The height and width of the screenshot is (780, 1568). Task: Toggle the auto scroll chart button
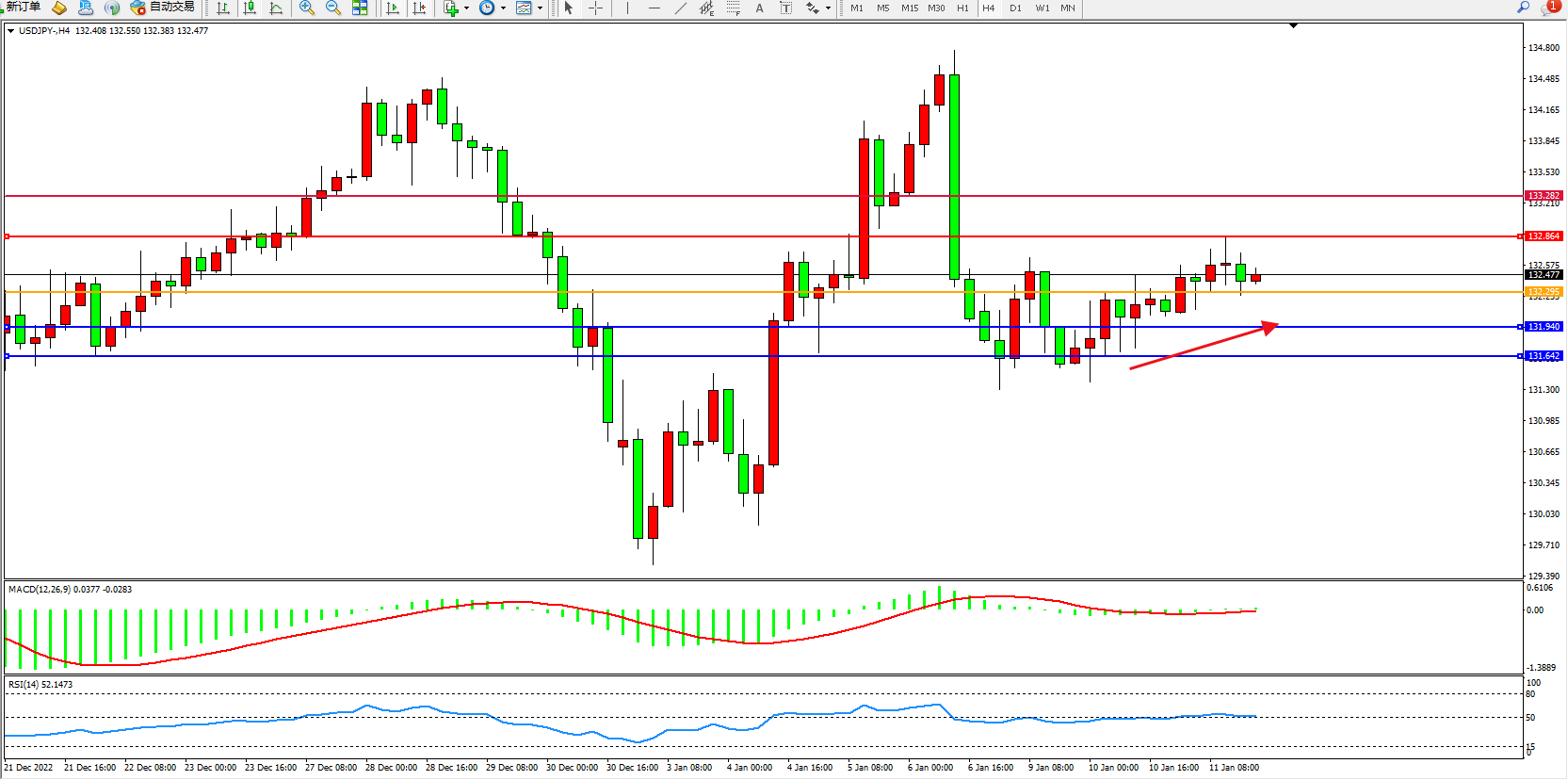pos(393,8)
